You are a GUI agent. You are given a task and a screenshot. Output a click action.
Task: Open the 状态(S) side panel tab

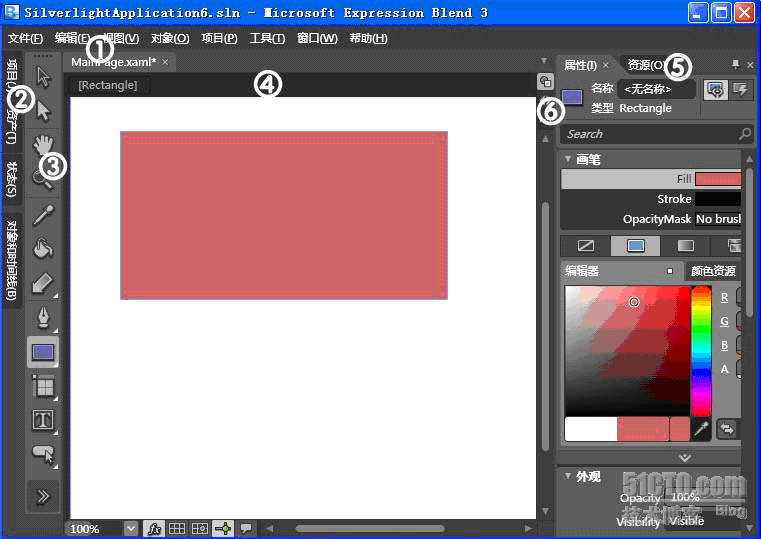pyautogui.click(x=12, y=180)
